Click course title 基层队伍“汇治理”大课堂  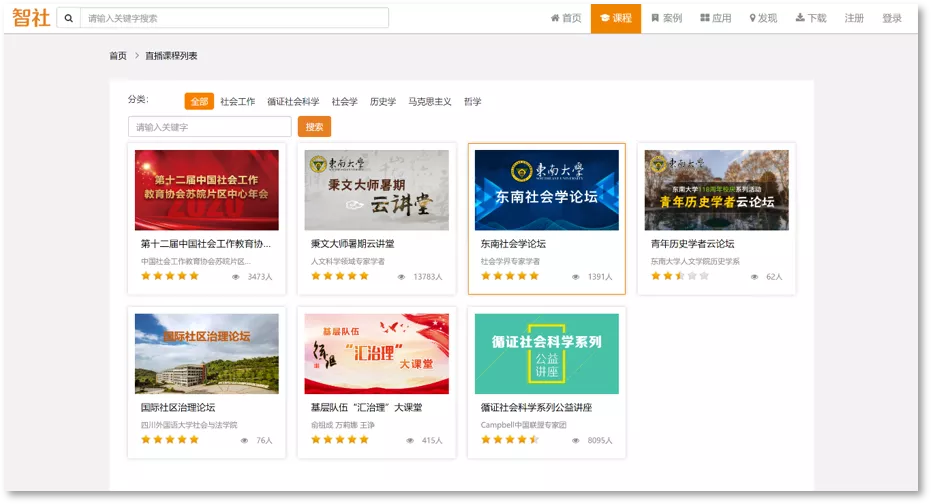(x=366, y=408)
